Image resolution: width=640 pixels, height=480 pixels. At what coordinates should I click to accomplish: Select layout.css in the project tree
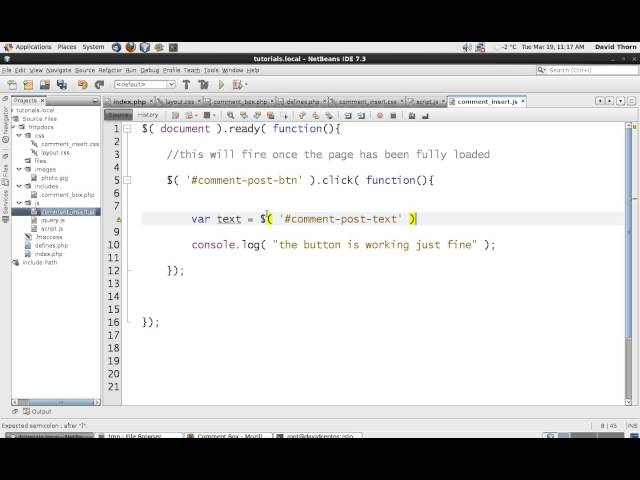click(x=55, y=153)
